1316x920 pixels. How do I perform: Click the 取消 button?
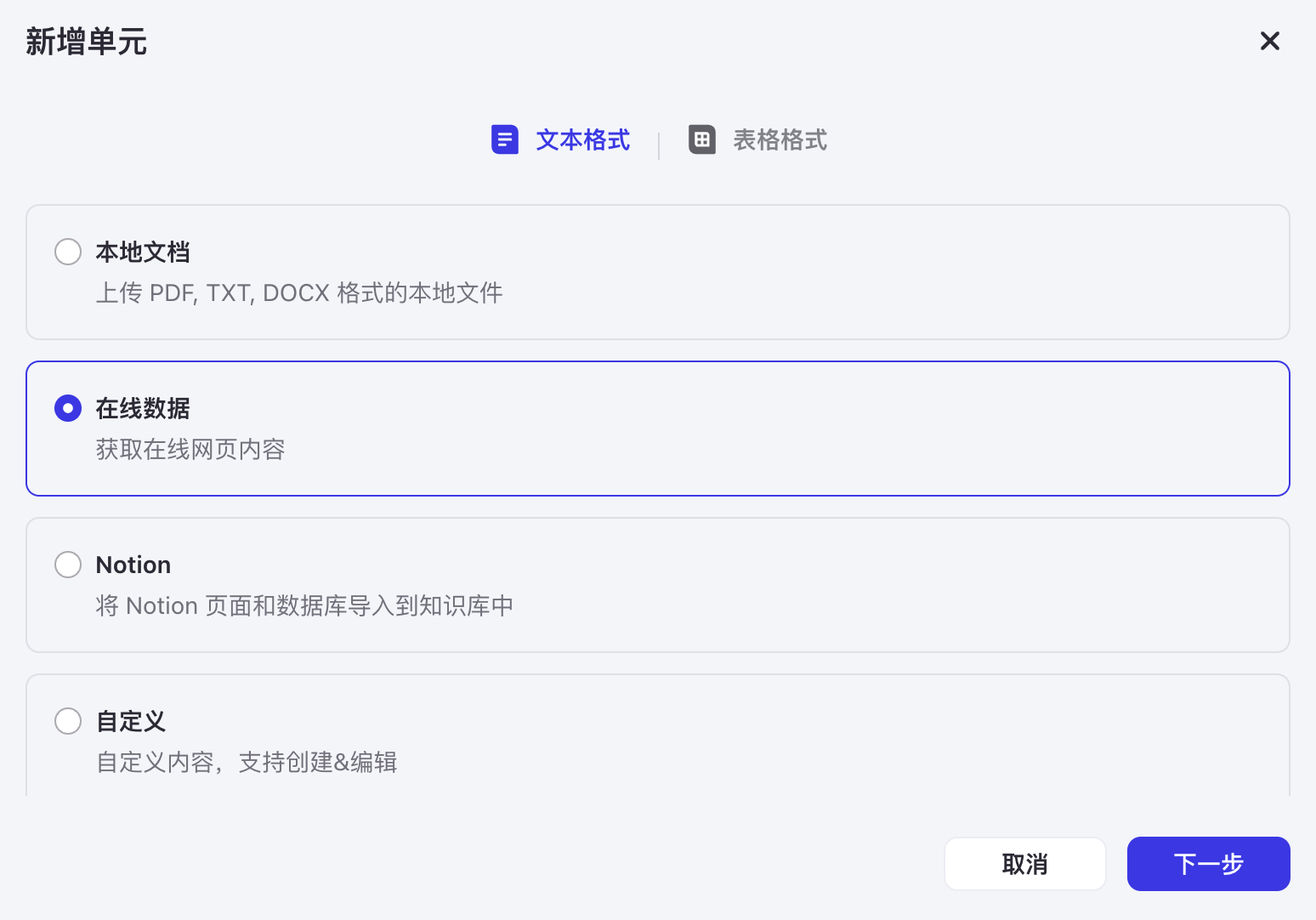pyautogui.click(x=1025, y=864)
